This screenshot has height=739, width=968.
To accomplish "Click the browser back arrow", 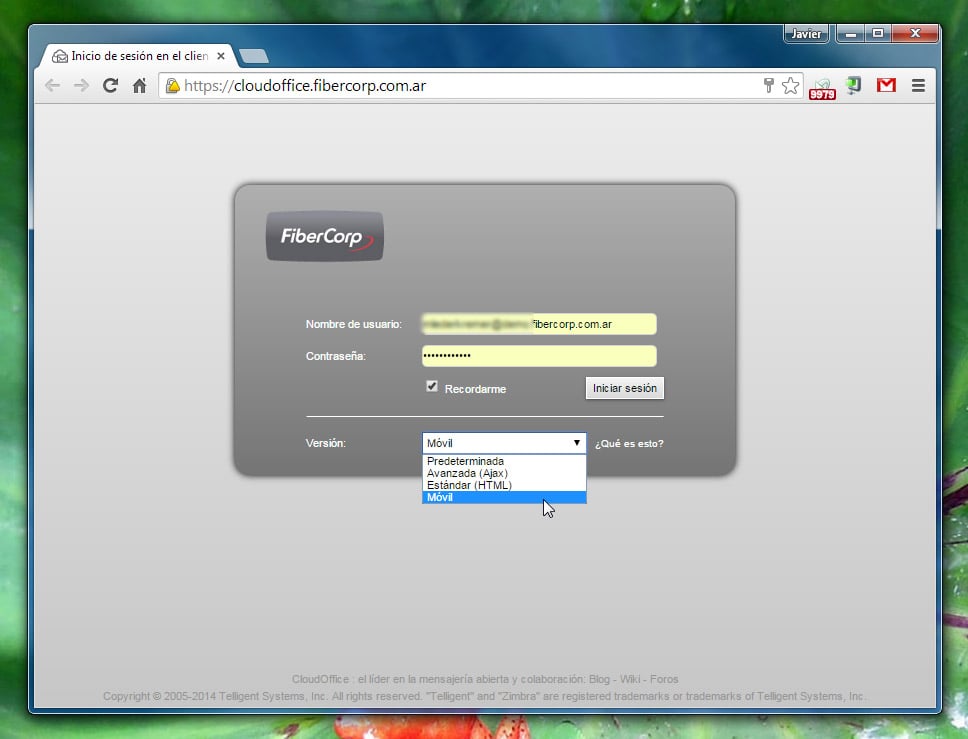I will tap(52, 86).
